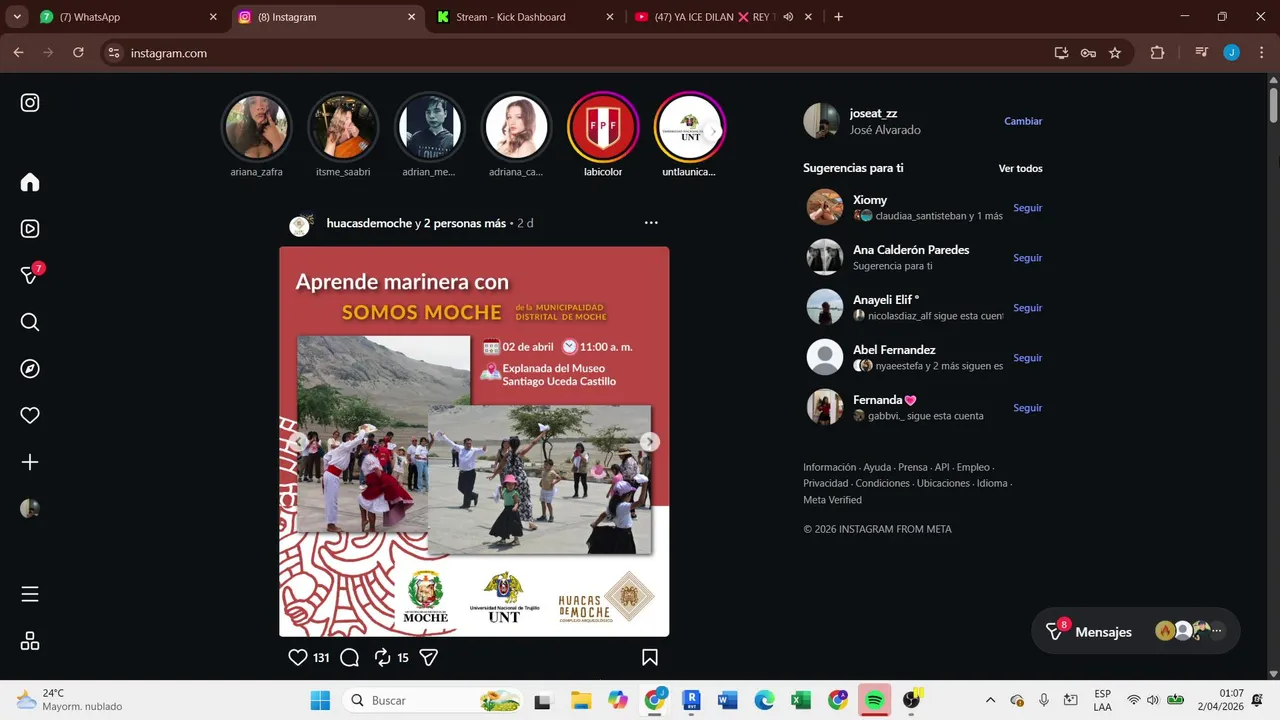Follow Xiomy with Seguir
The width and height of the screenshot is (1280, 720).
1027,208
